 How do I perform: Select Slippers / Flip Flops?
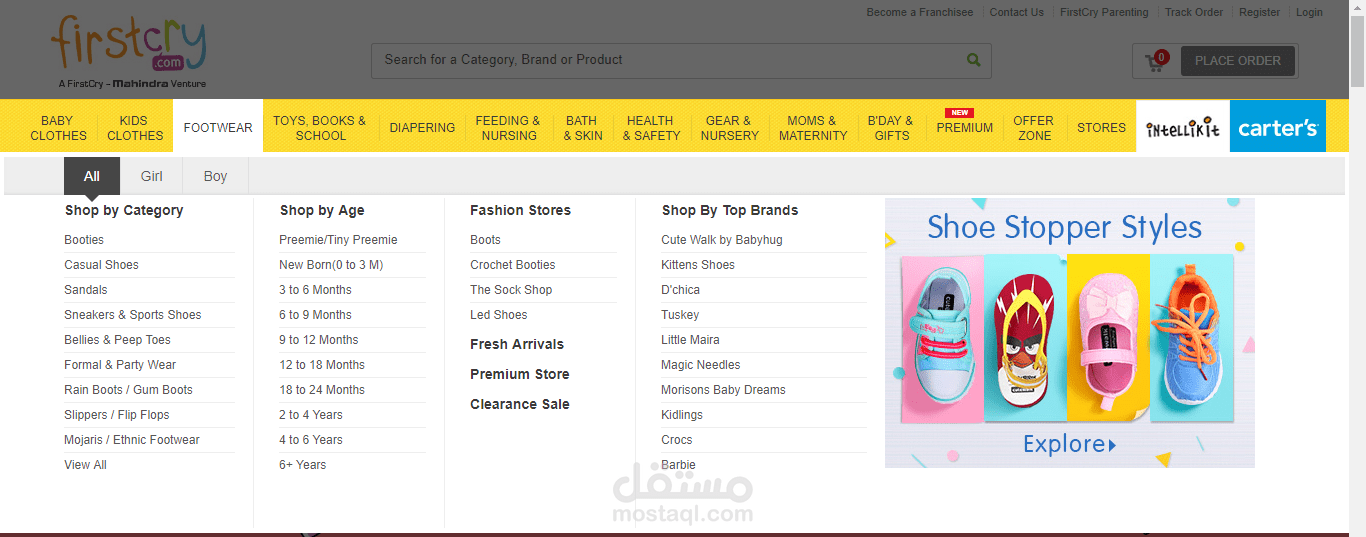(117, 415)
